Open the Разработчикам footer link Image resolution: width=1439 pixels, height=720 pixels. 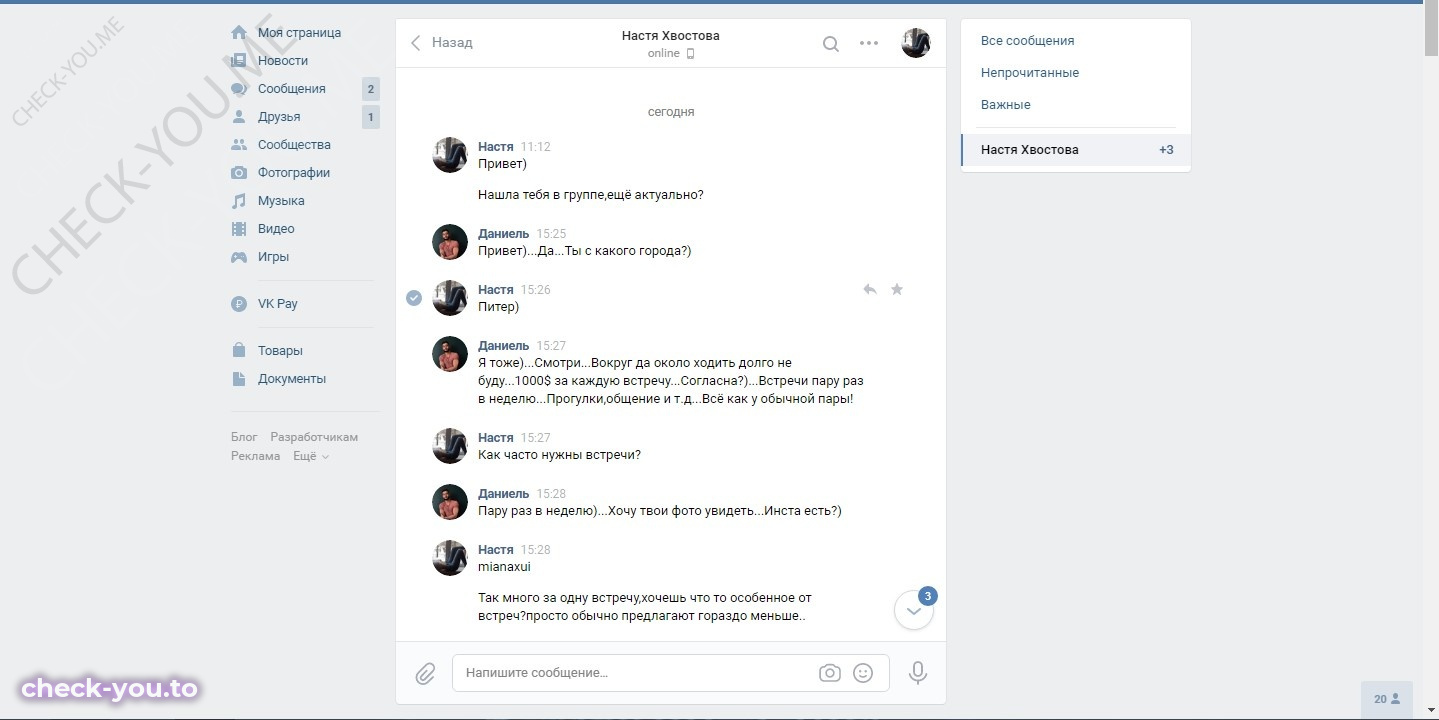[x=314, y=437]
